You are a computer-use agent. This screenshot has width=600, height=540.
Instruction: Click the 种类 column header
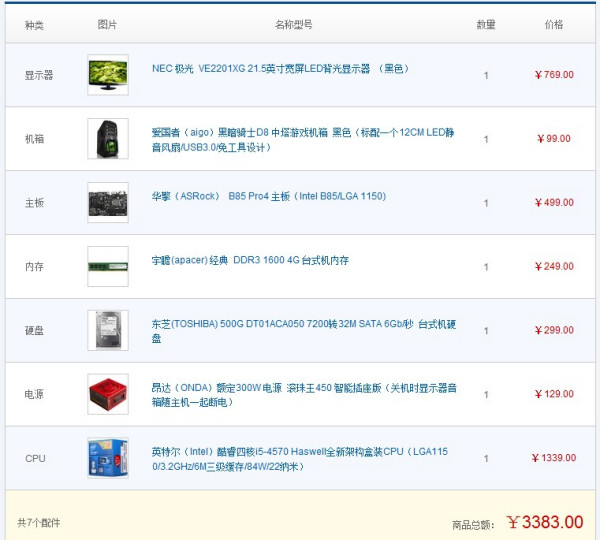(34, 25)
